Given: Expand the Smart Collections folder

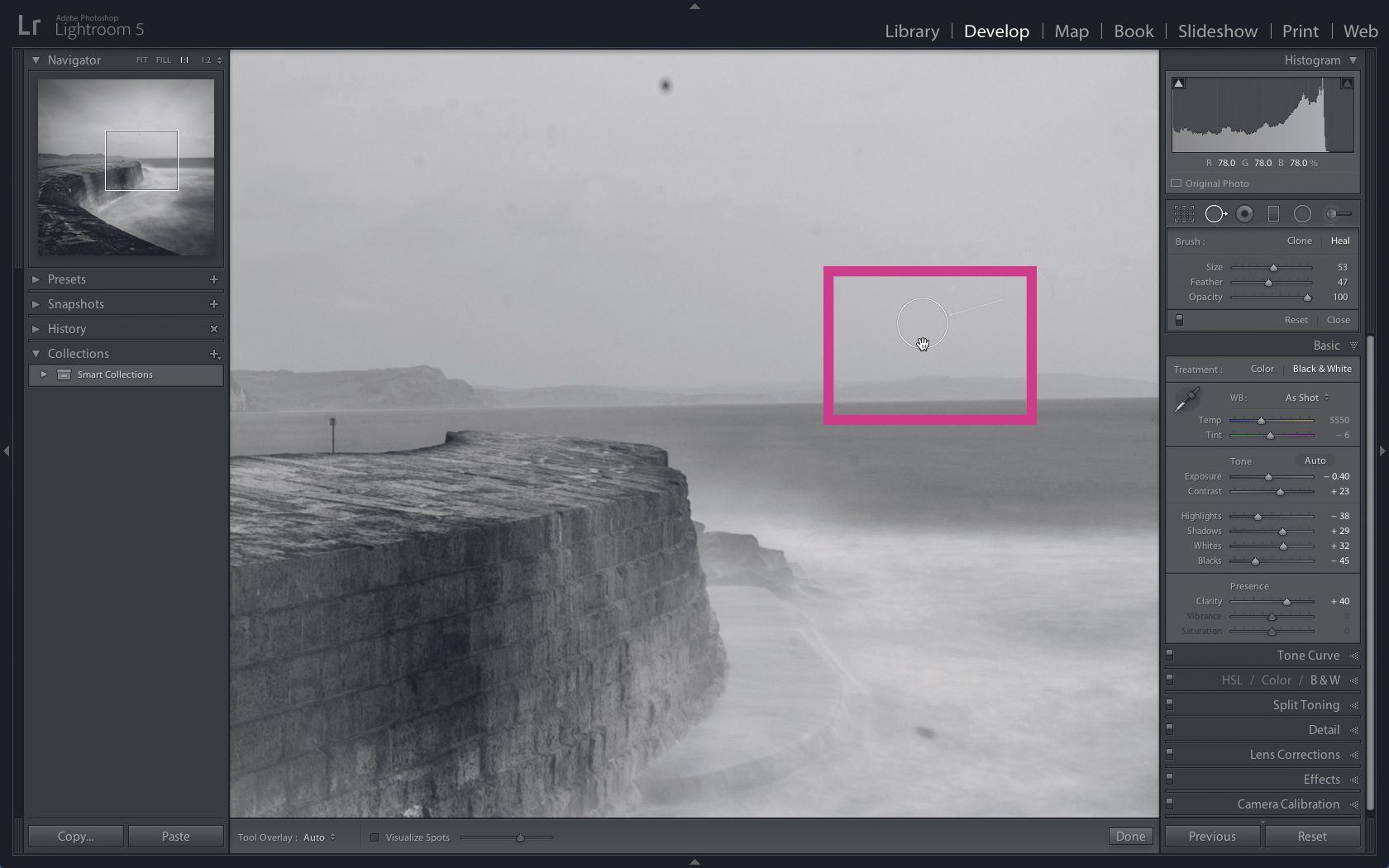Looking at the screenshot, I should [43, 374].
